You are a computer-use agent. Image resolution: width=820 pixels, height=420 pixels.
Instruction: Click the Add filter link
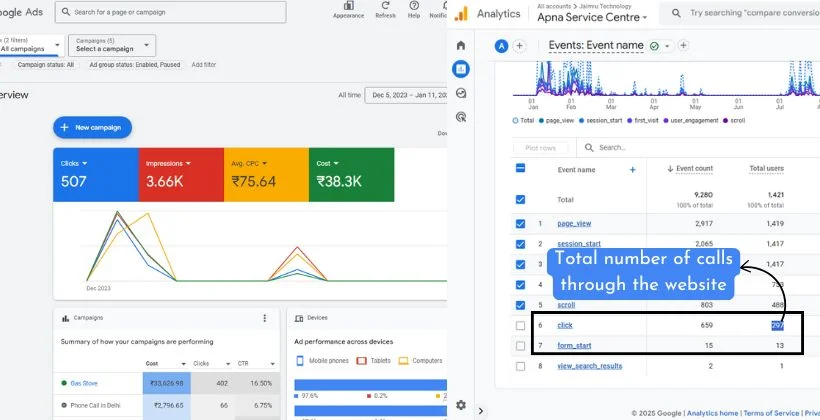(203, 64)
